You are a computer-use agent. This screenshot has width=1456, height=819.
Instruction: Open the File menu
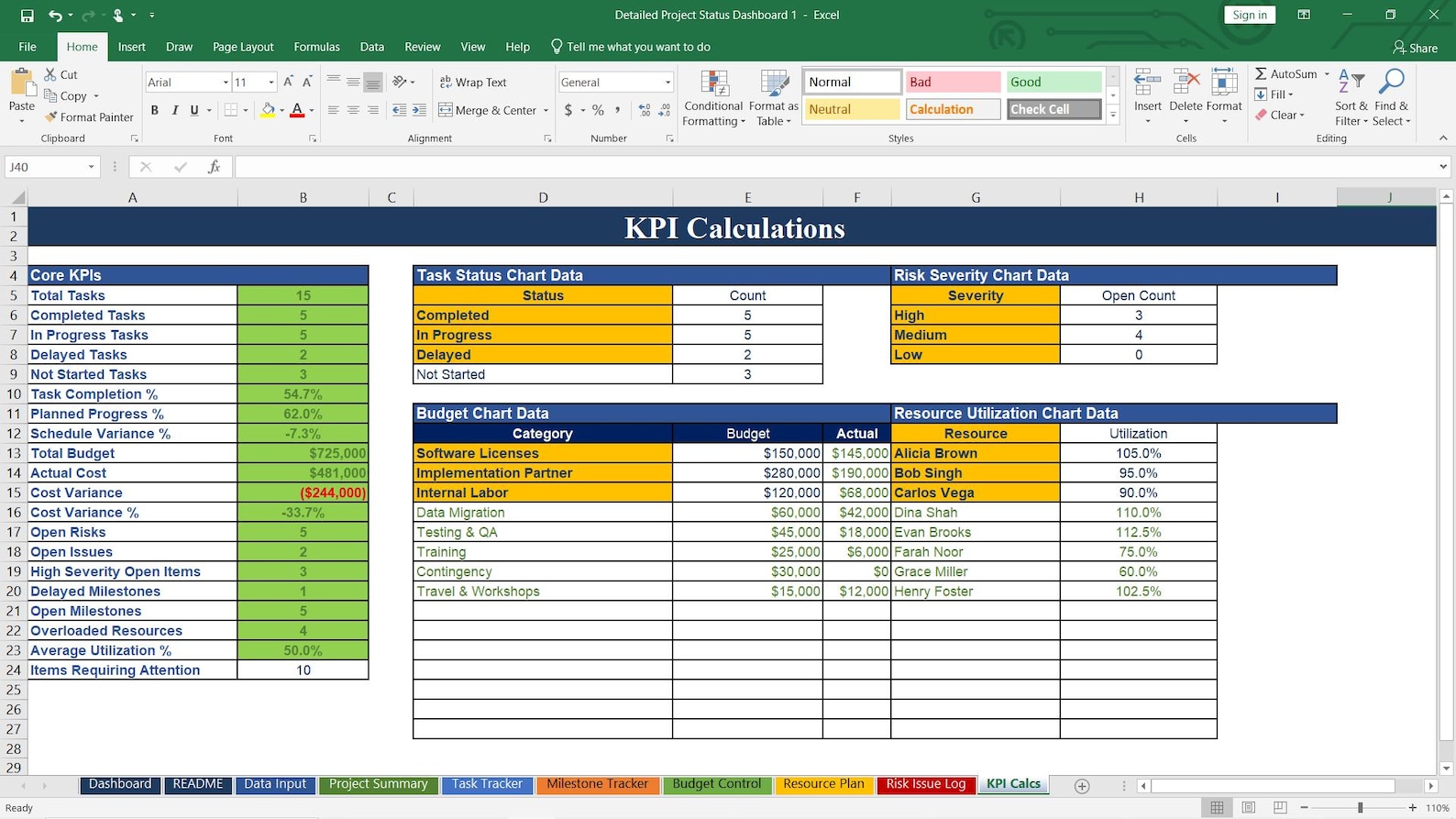(28, 47)
